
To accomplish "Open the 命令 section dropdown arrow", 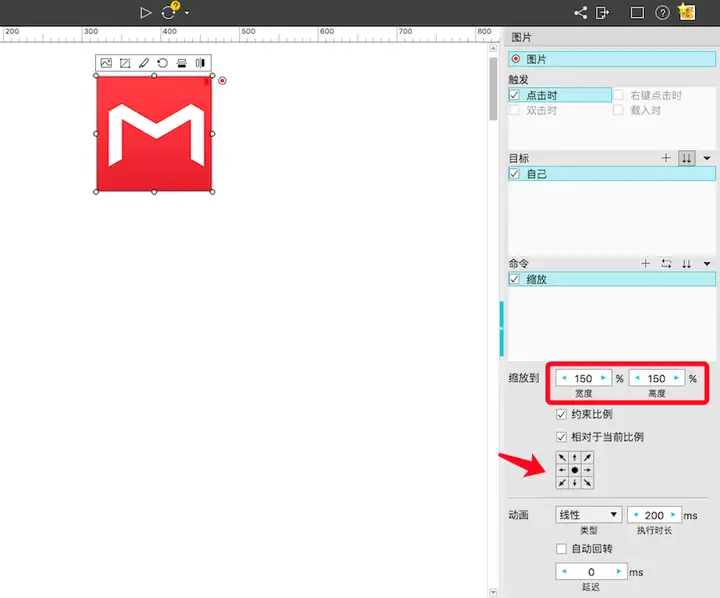I will pyautogui.click(x=707, y=264).
